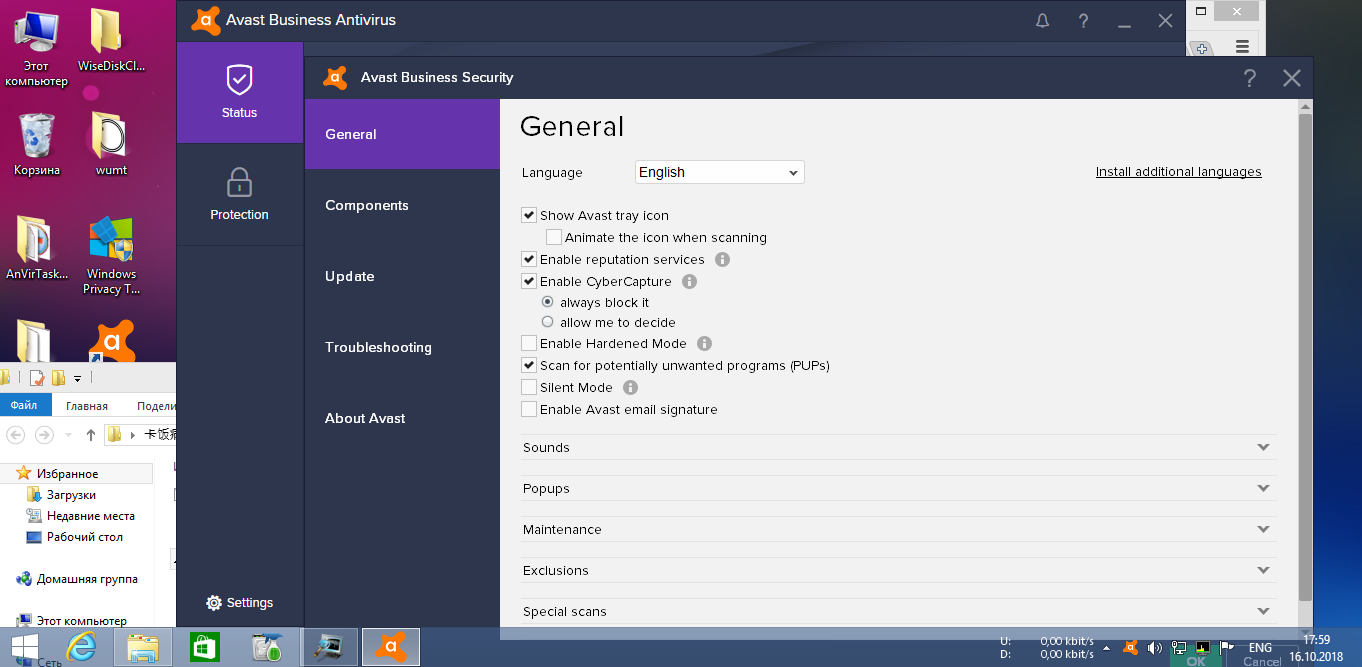
Task: Click the ENG input language indicator
Action: click(1260, 648)
